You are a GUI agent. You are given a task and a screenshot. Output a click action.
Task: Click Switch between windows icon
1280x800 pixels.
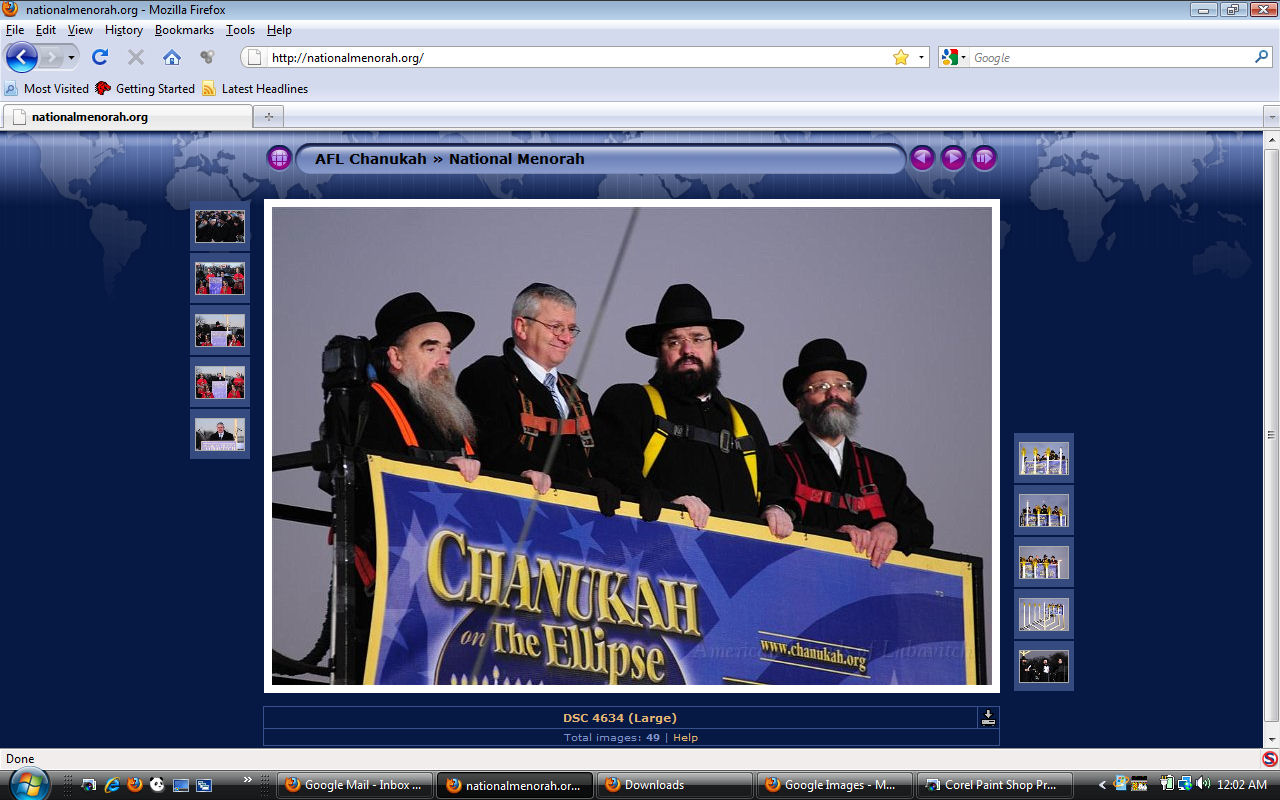(x=203, y=785)
